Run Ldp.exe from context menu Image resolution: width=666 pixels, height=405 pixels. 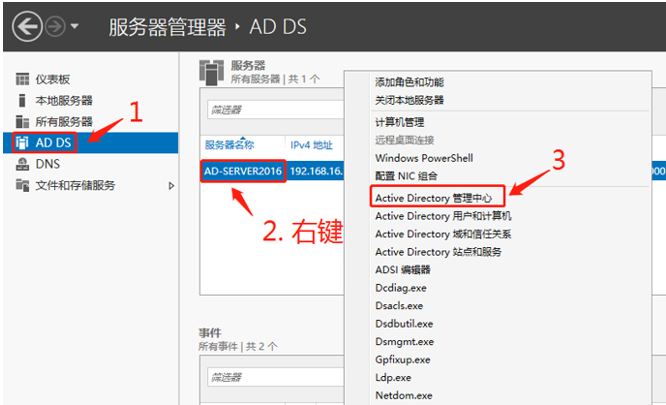[393, 377]
